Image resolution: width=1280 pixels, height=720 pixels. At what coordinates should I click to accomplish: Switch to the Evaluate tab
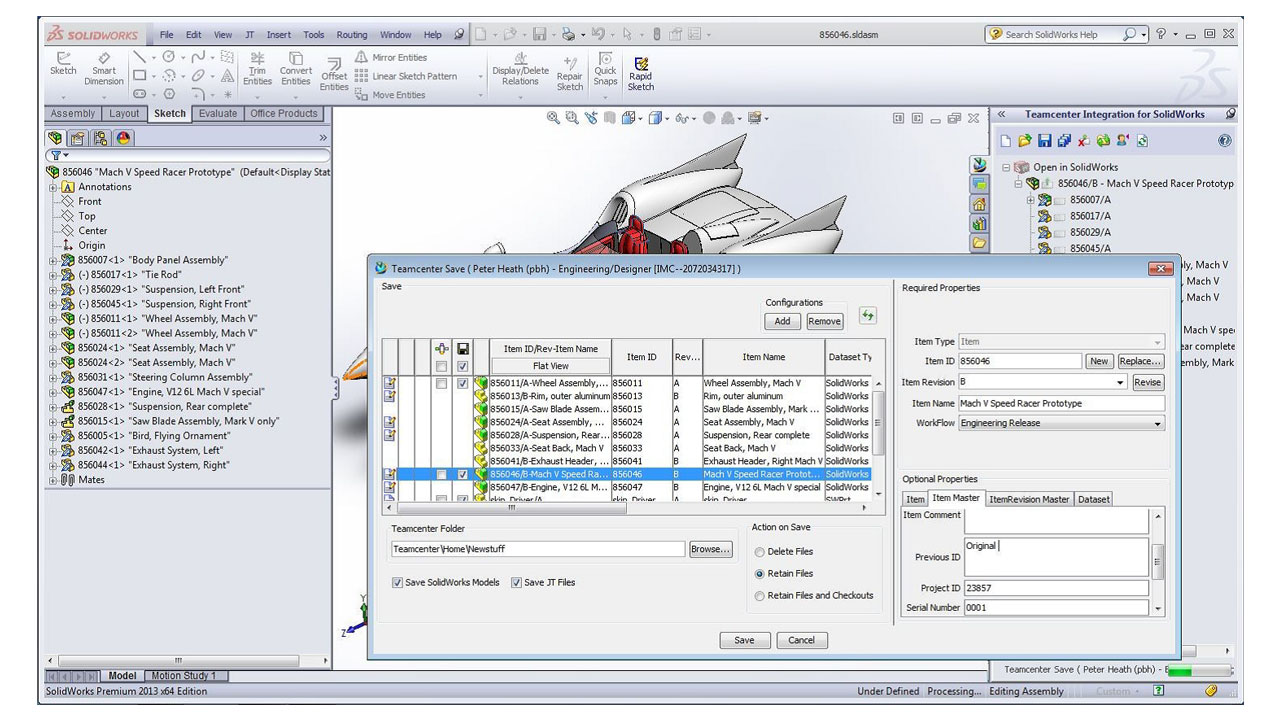tap(217, 113)
